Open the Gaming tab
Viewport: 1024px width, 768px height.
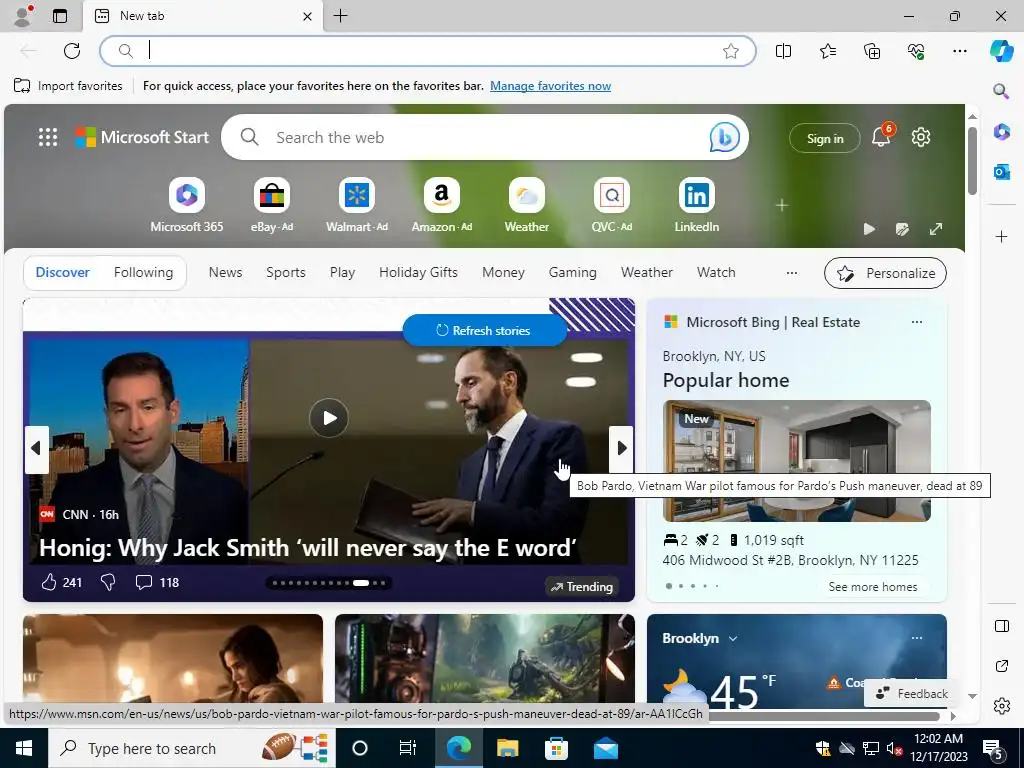point(572,272)
